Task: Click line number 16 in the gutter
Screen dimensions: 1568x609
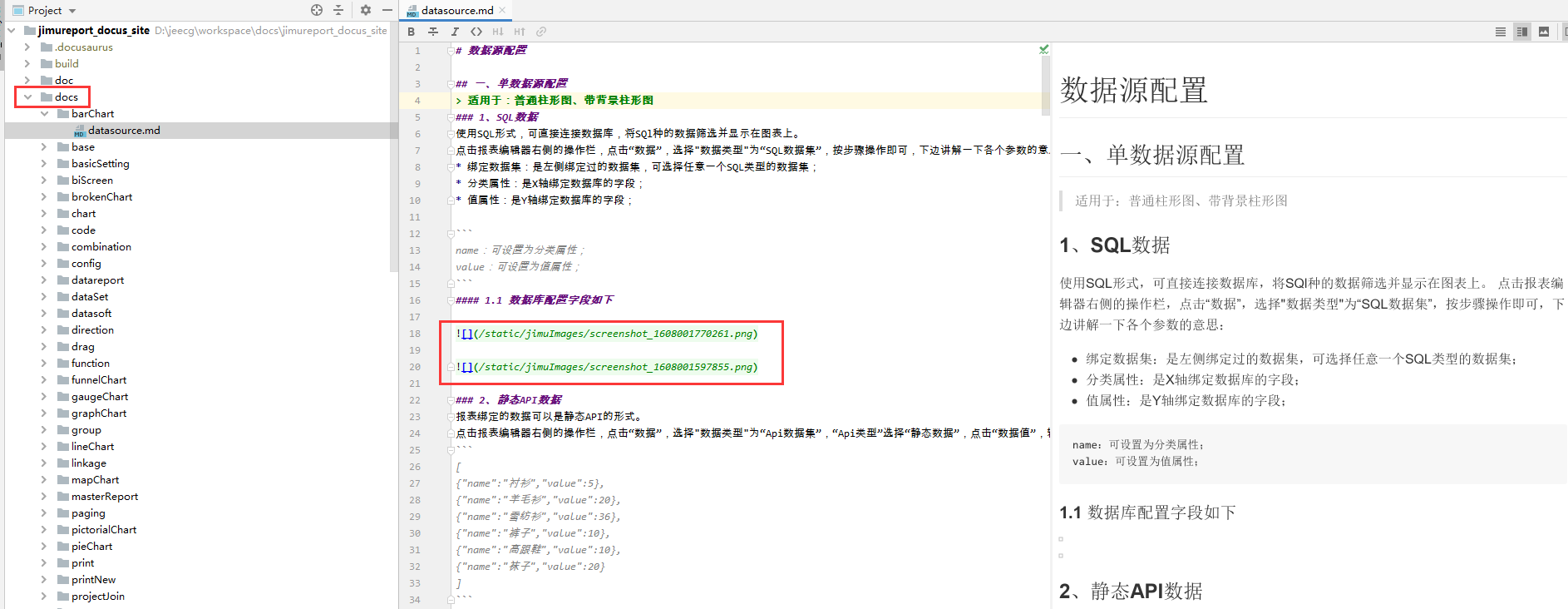Action: (415, 300)
